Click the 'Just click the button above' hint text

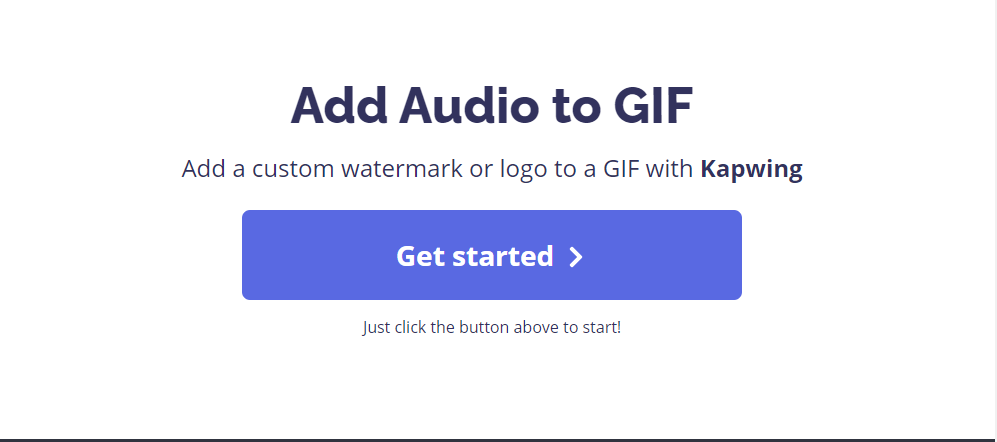pyautogui.click(x=492, y=328)
